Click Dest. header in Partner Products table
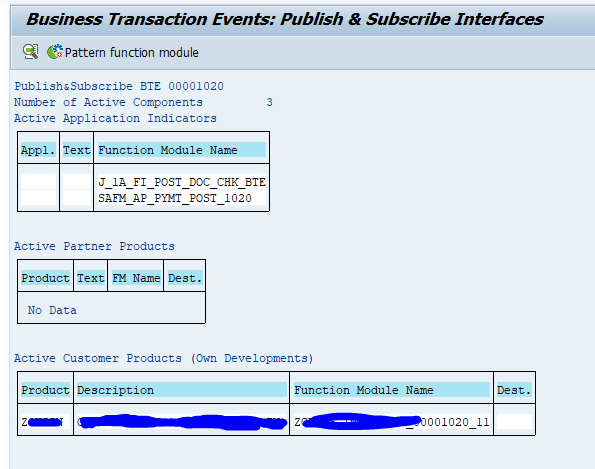 tap(185, 278)
